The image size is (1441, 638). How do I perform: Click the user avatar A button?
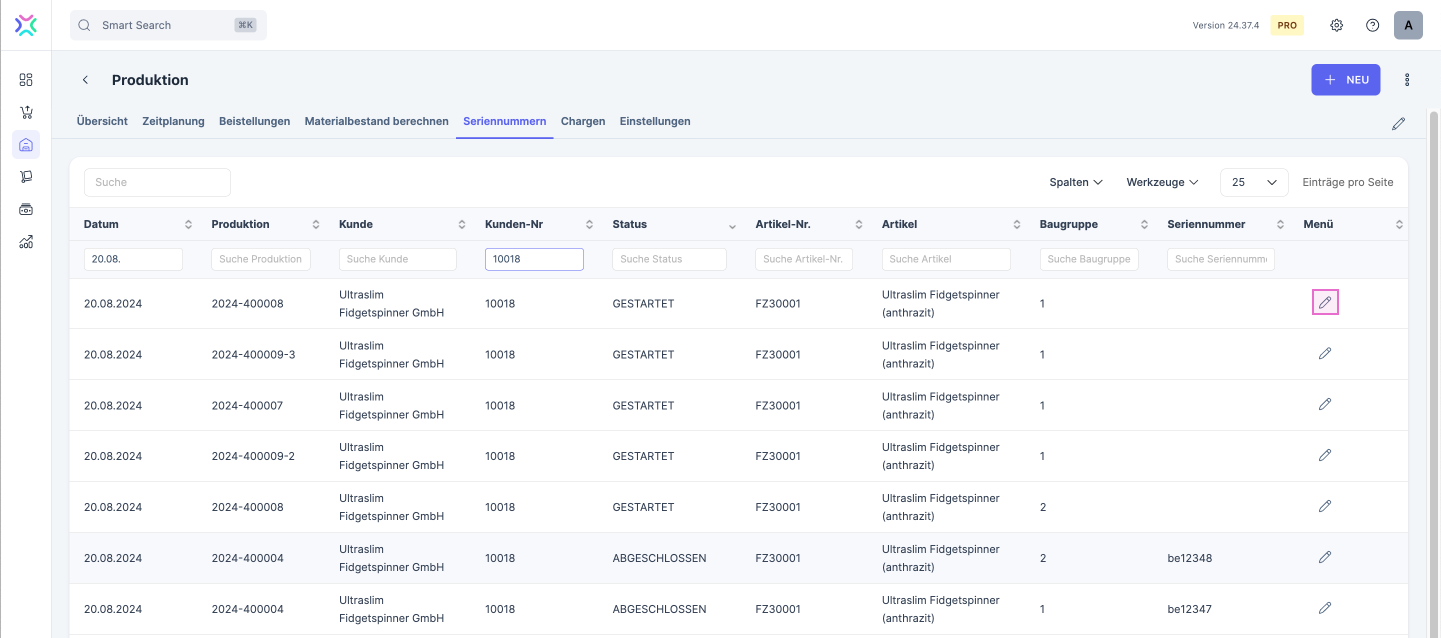click(x=1408, y=25)
